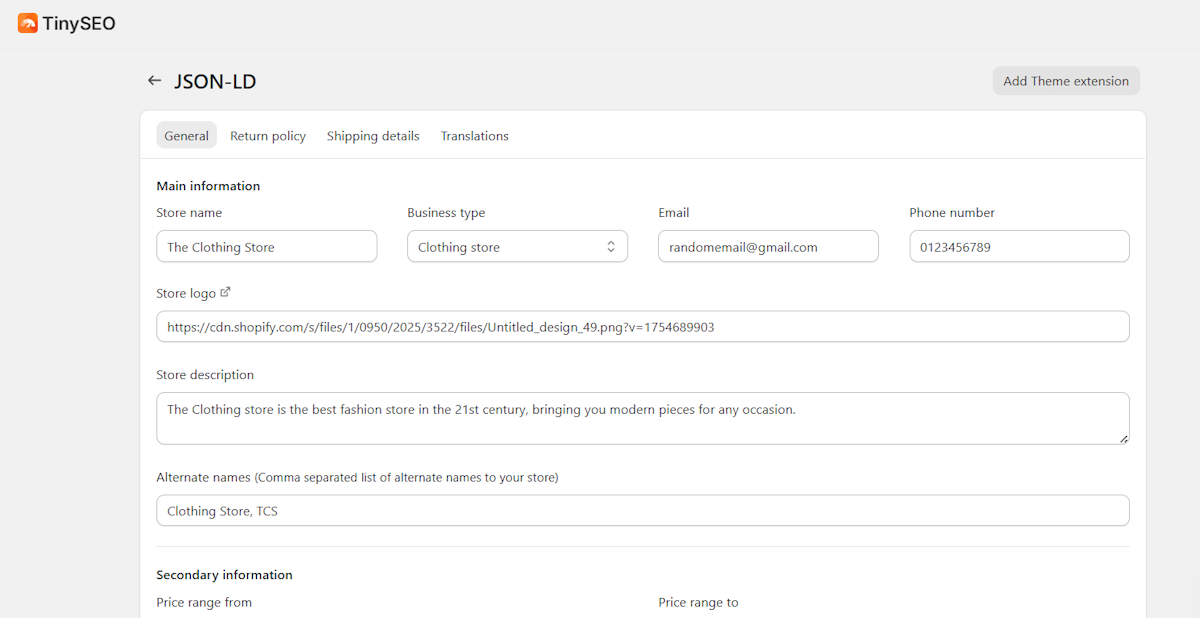Click into the Phone number field
The height and width of the screenshot is (618, 1200).
pyautogui.click(x=1019, y=247)
